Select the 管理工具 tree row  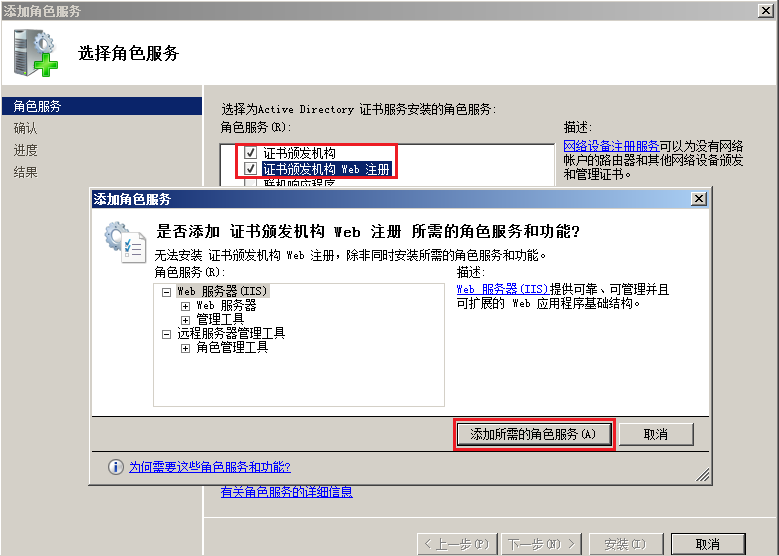(x=220, y=319)
